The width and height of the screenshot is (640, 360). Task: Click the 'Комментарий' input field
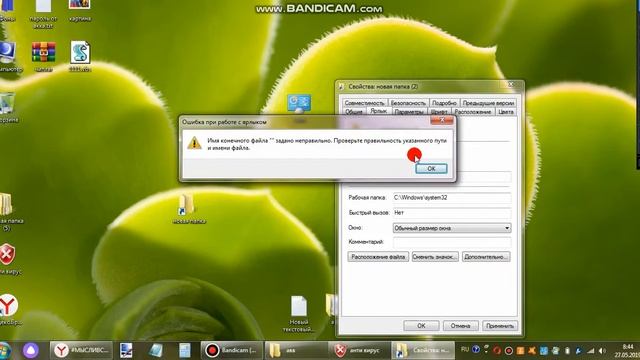pyautogui.click(x=452, y=242)
